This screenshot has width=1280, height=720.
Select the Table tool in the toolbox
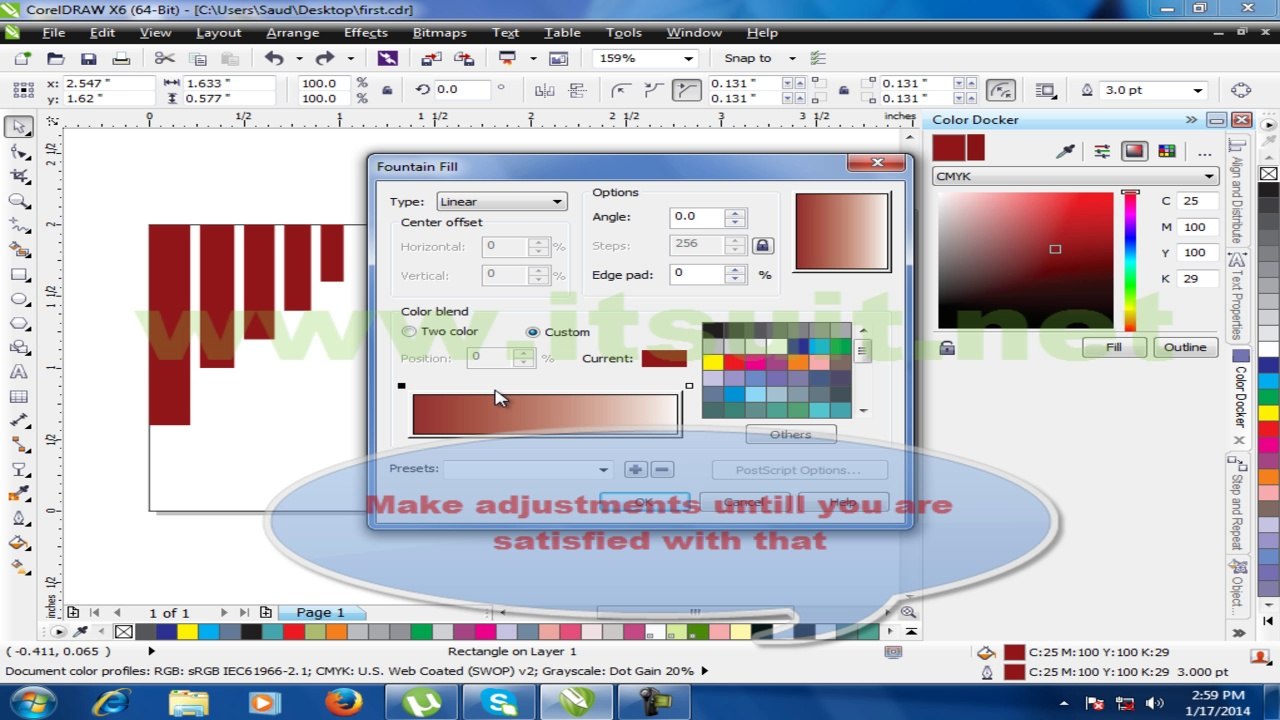point(19,397)
